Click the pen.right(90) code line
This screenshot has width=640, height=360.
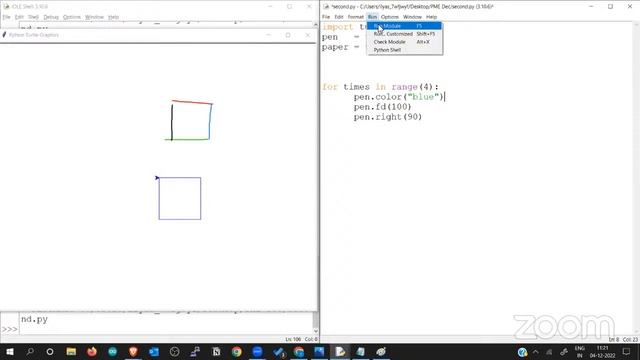pyautogui.click(x=388, y=117)
